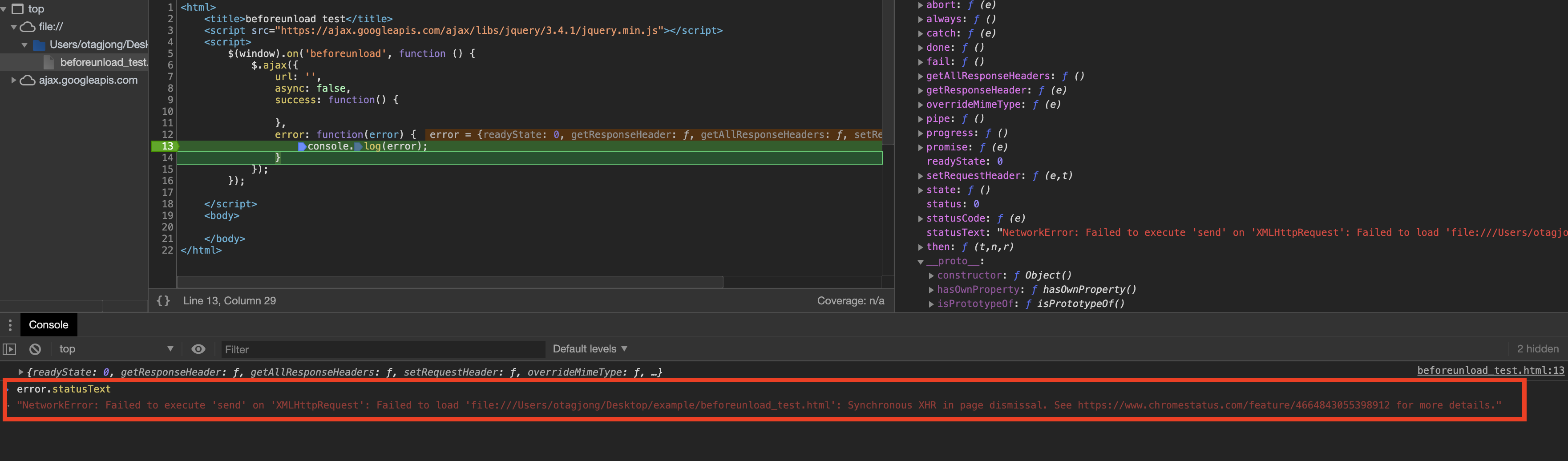The width and height of the screenshot is (1568, 461).
Task: Click the inline error value preview on line 12
Action: pyautogui.click(x=654, y=134)
